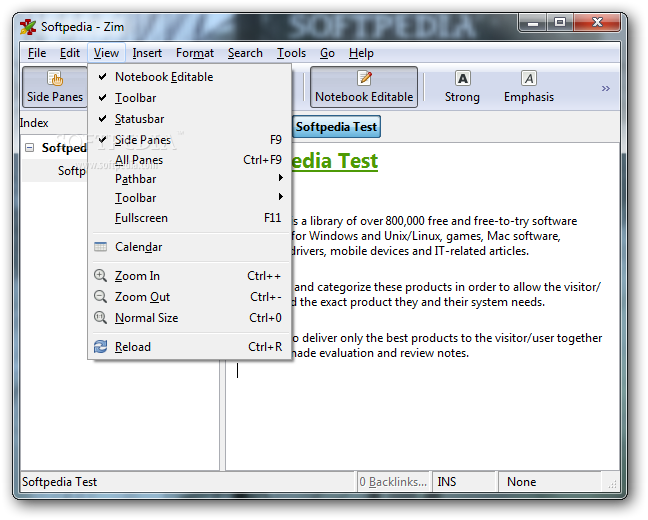The image size is (648, 520).
Task: Apply Emphasis formatting from toolbar
Action: [529, 87]
